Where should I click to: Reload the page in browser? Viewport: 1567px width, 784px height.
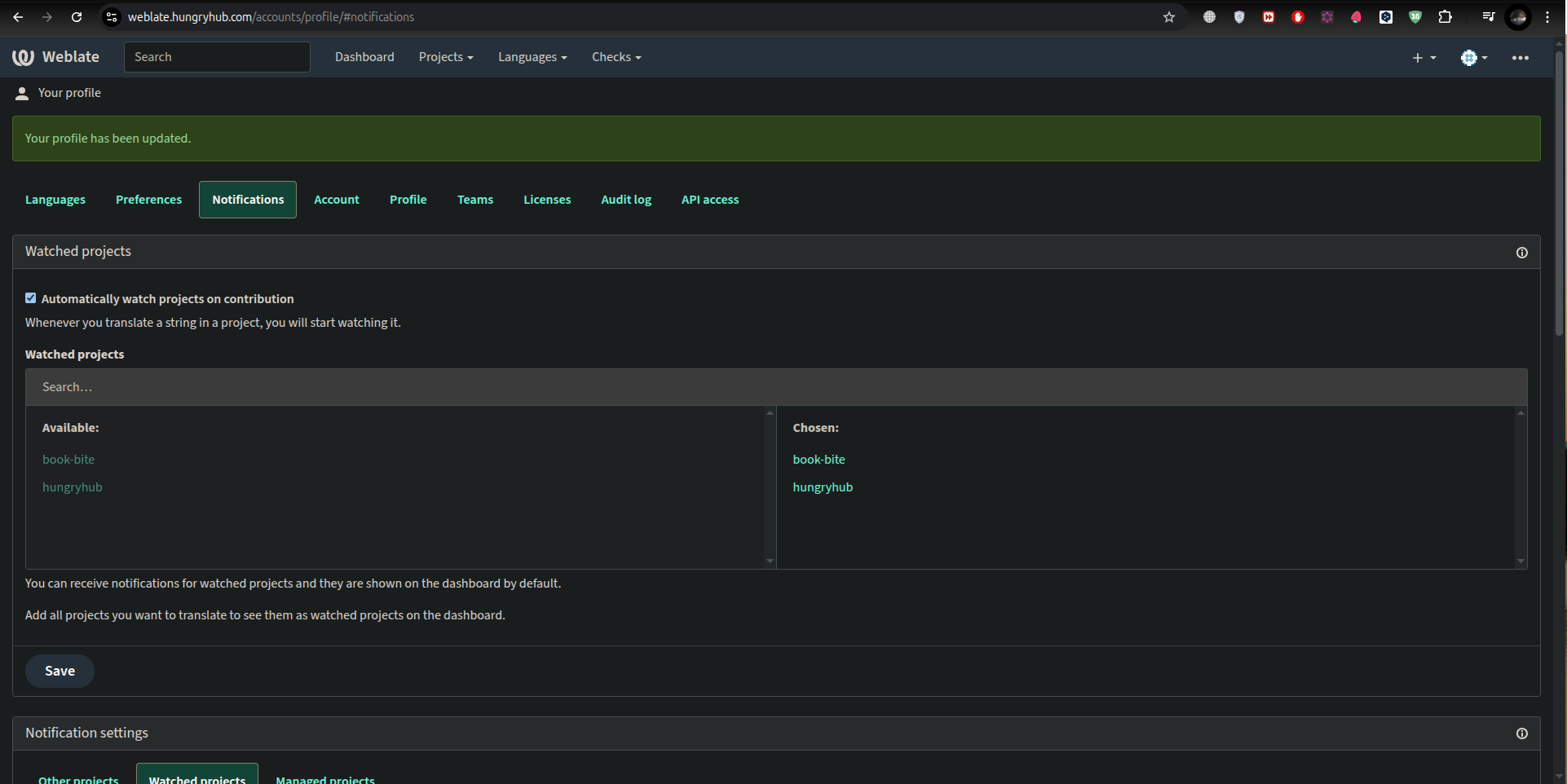[77, 17]
